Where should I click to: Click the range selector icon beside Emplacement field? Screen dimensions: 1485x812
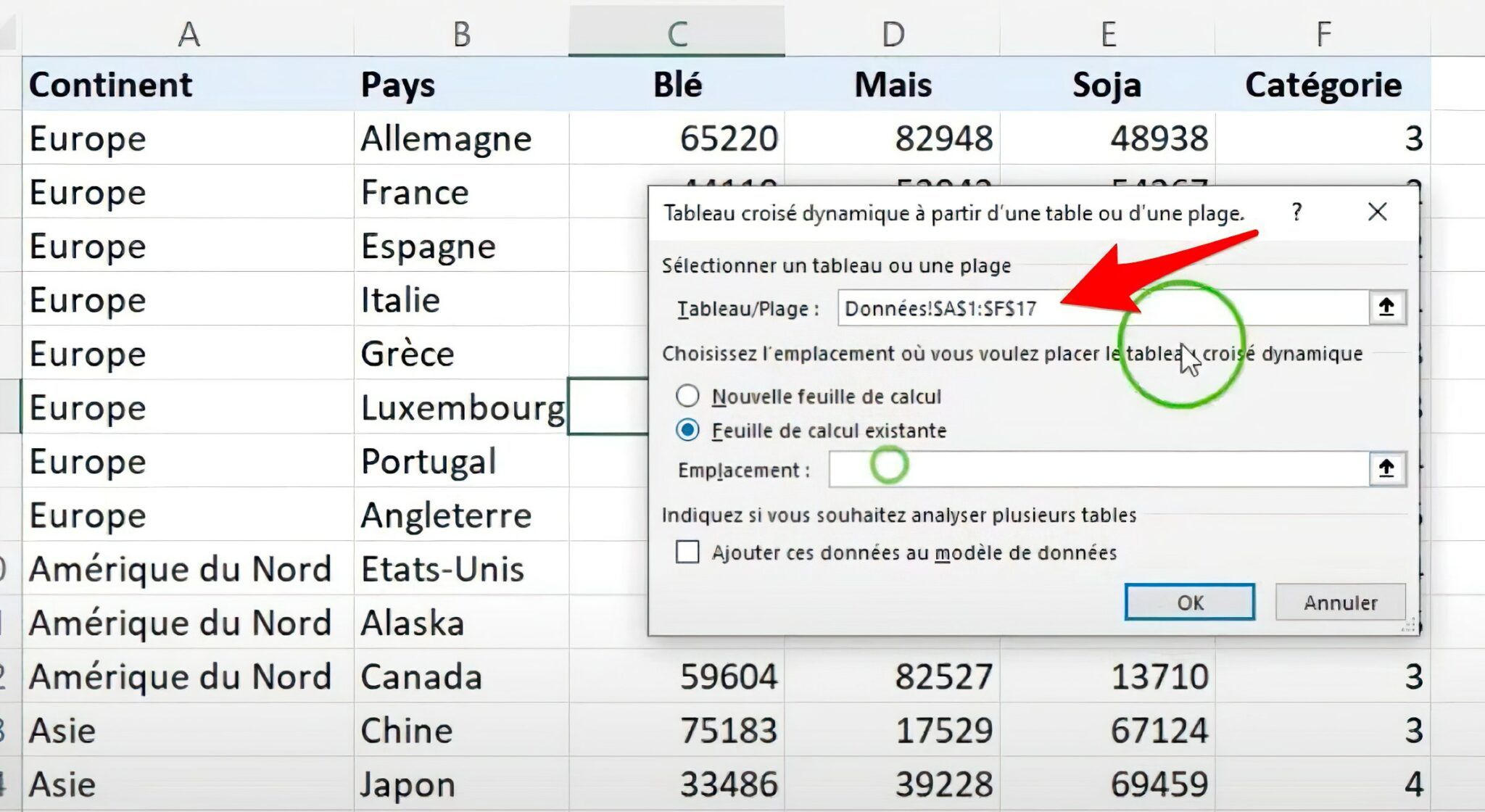(1386, 470)
